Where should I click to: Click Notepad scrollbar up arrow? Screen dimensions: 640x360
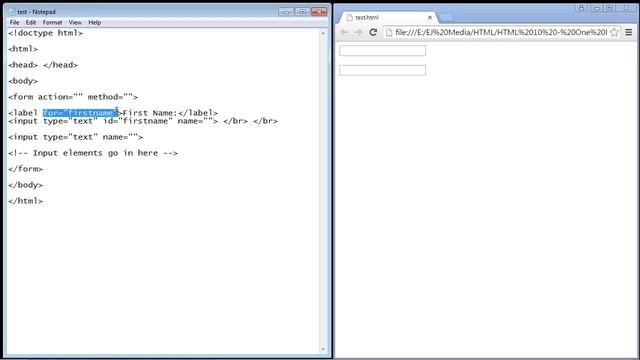tap(323, 33)
